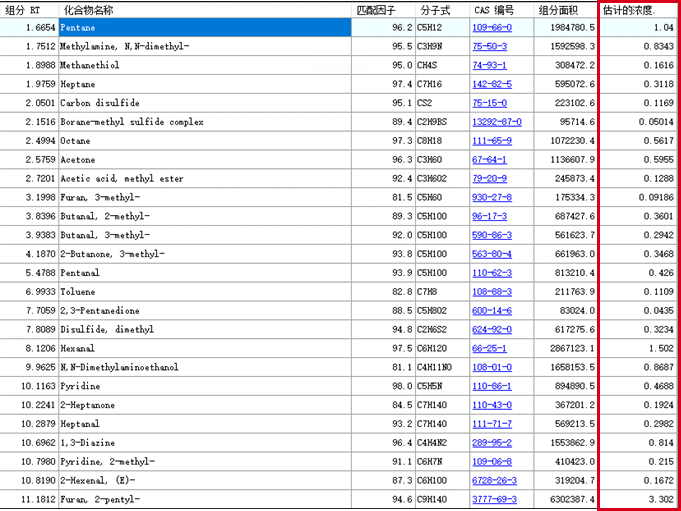Select the 1,3-Diazine compound name
681x511 pixels.
click(87, 443)
